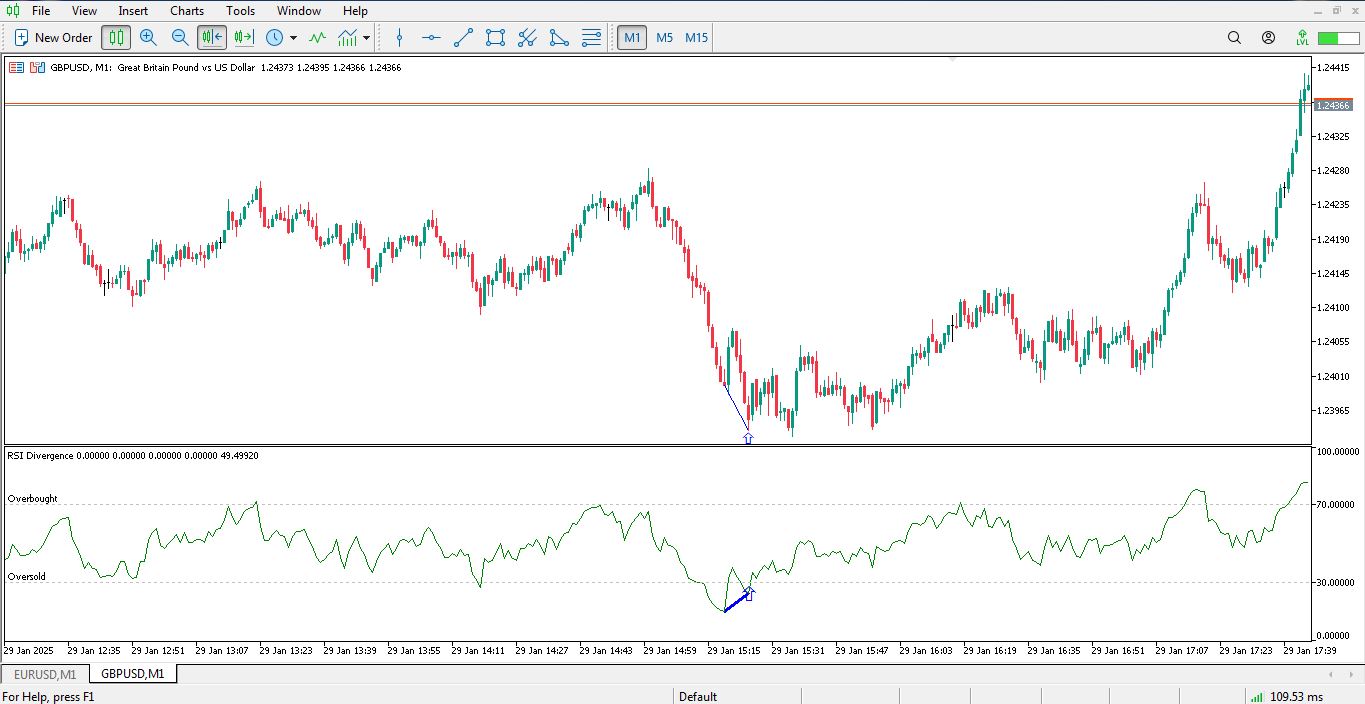Toggle chart shift from right border
This screenshot has width=1365, height=704.
[244, 38]
